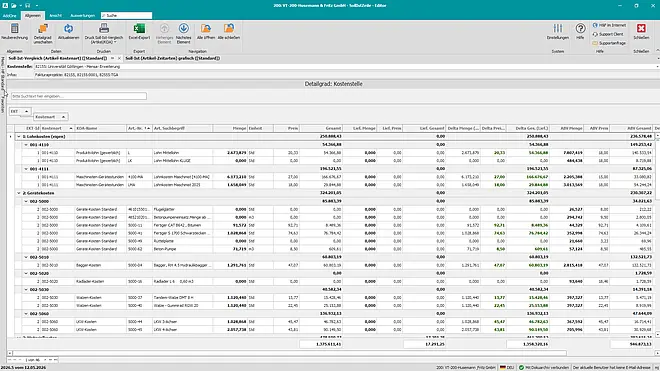Click the horizontal scrollbar of the grid

pyautogui.click(x=290, y=353)
